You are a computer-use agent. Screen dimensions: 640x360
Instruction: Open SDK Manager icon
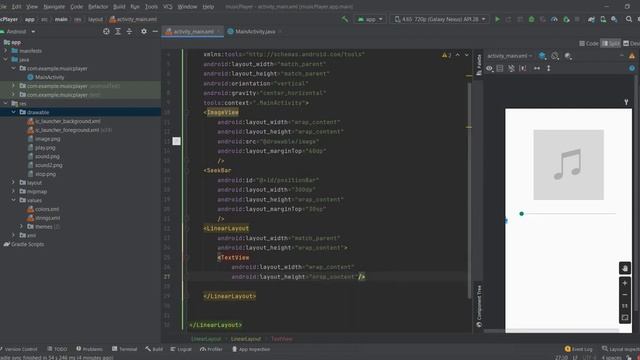(x=614, y=19)
